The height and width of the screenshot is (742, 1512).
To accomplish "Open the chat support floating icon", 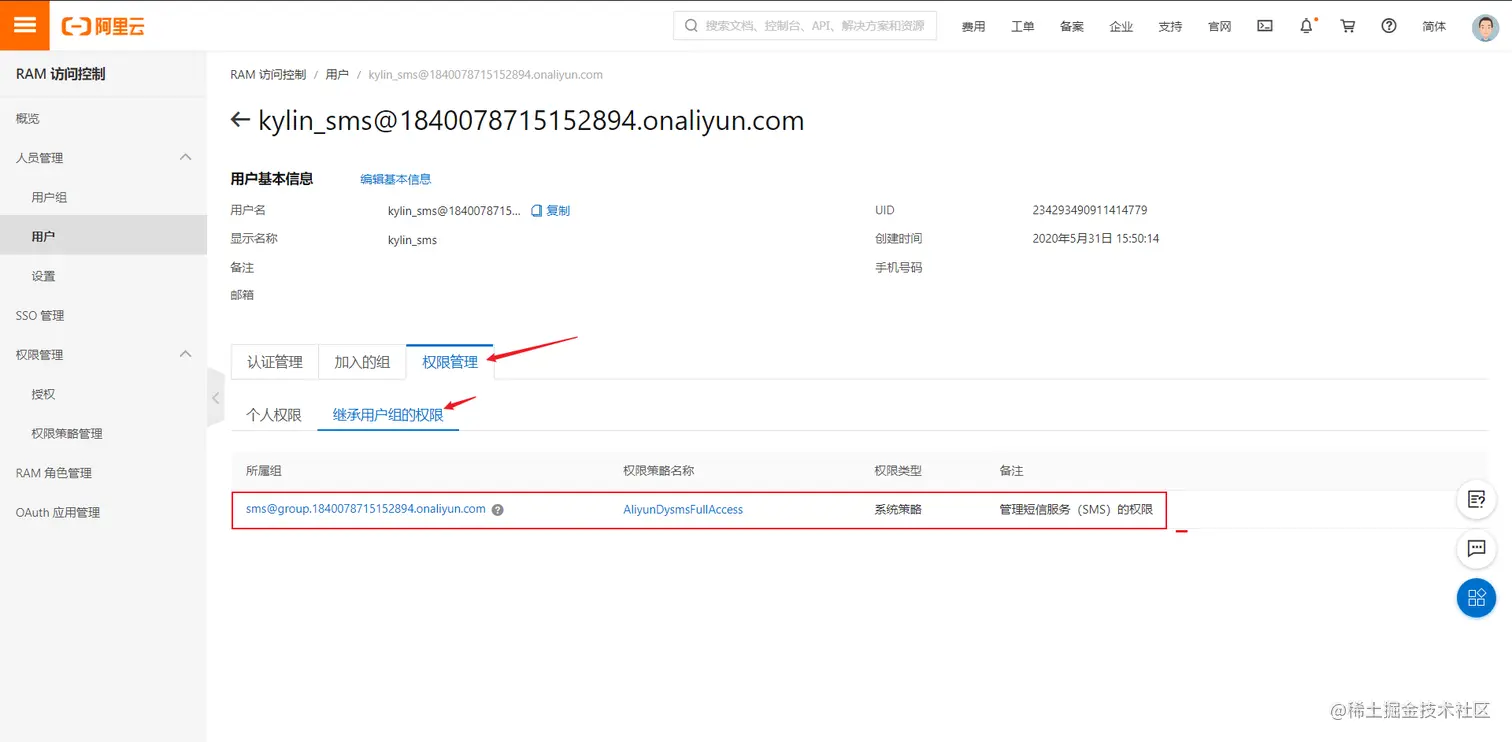I will pos(1476,548).
